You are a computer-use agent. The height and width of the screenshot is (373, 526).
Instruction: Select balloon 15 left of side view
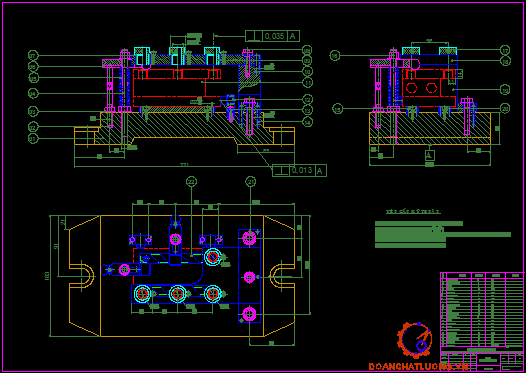[x=337, y=109]
